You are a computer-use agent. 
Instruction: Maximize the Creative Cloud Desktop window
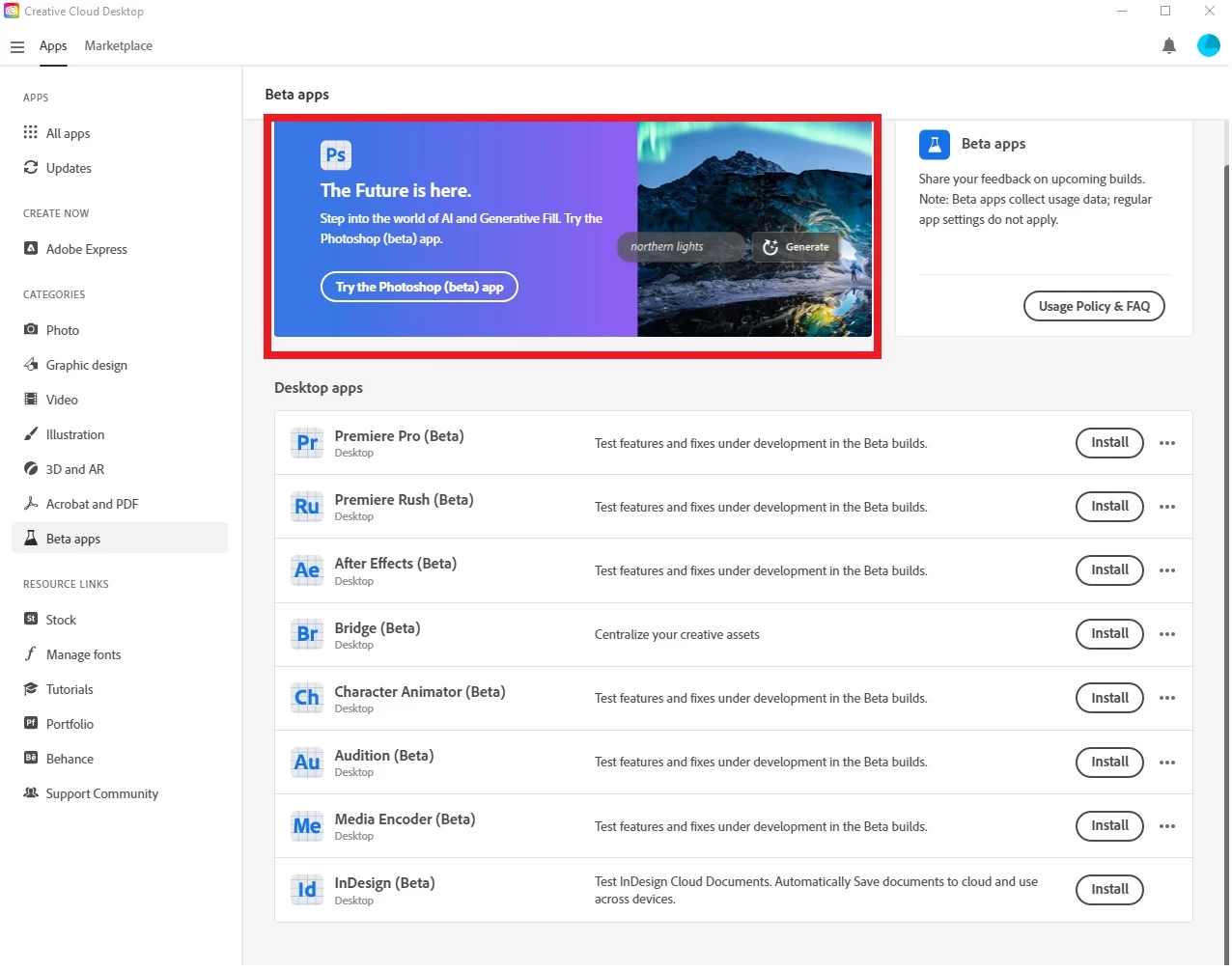click(x=1165, y=11)
